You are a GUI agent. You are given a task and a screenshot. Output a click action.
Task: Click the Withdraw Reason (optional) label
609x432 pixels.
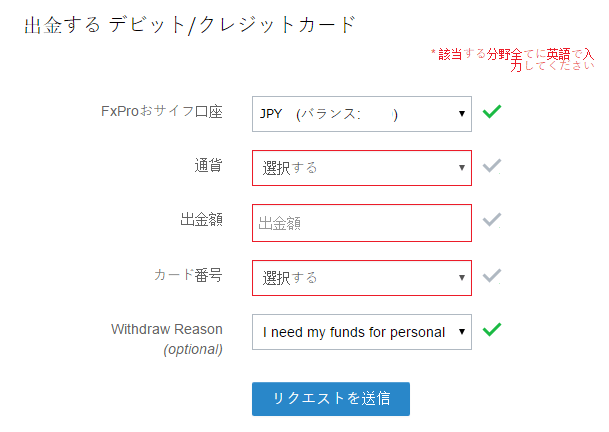tap(167, 339)
